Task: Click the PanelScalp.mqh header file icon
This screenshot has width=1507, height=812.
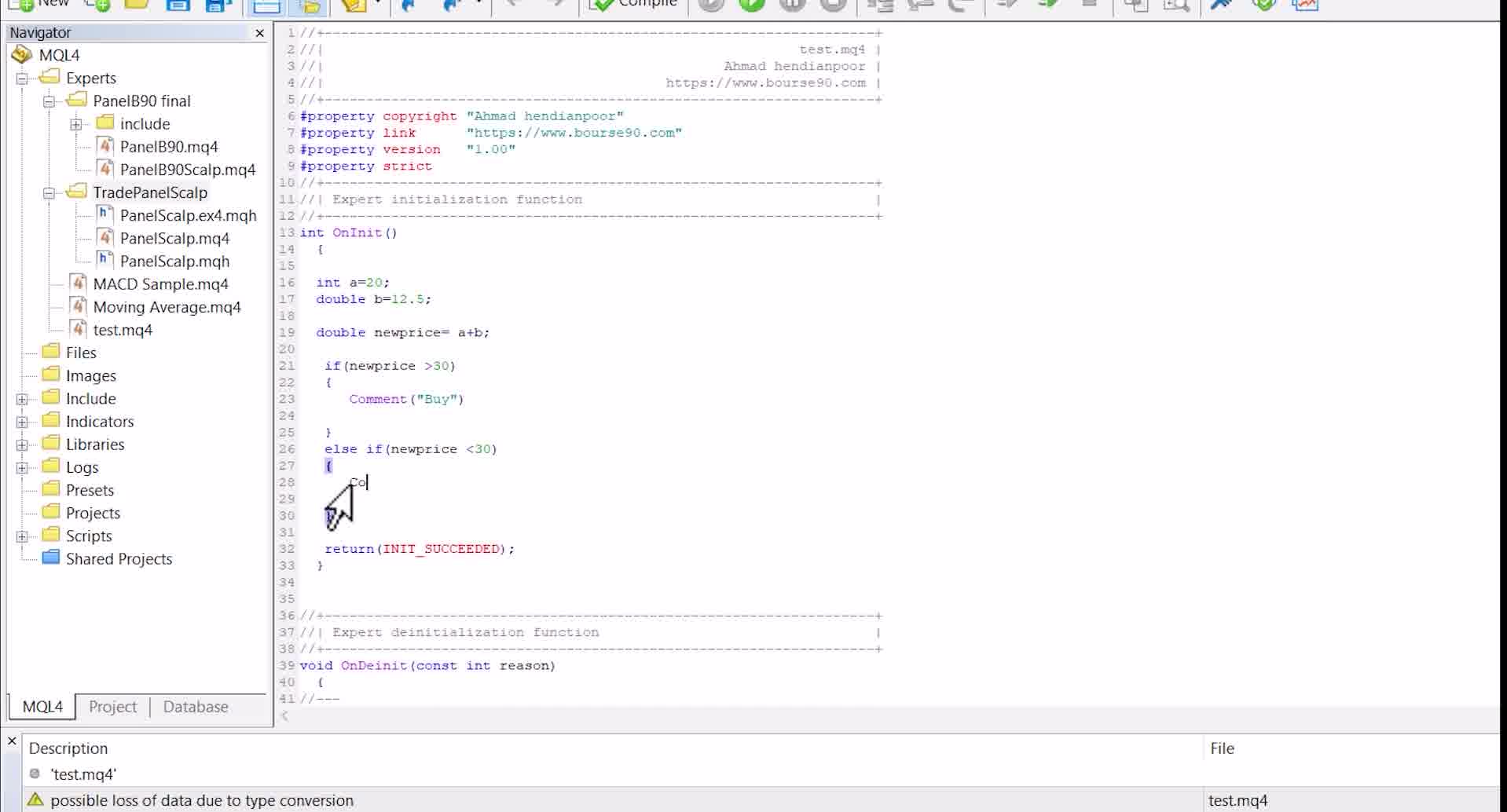Action: (x=105, y=260)
